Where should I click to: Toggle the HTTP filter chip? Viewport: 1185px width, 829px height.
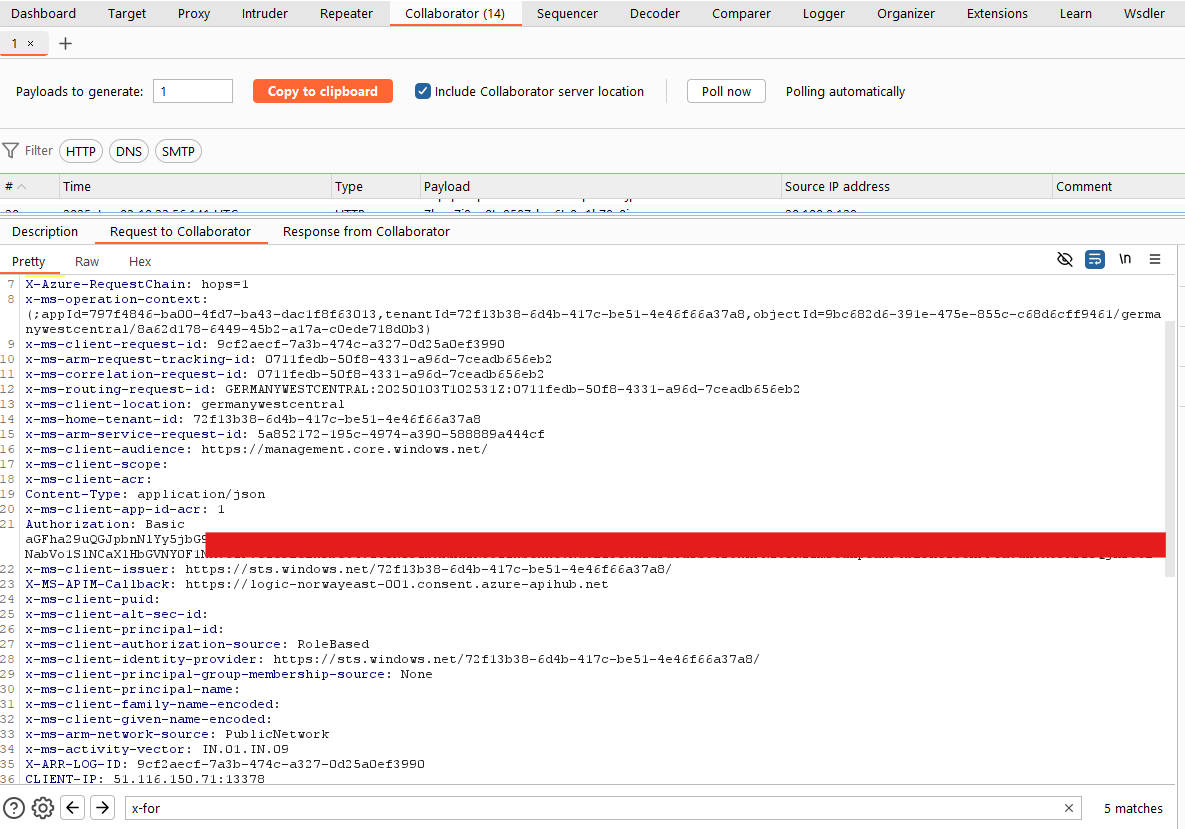(81, 151)
